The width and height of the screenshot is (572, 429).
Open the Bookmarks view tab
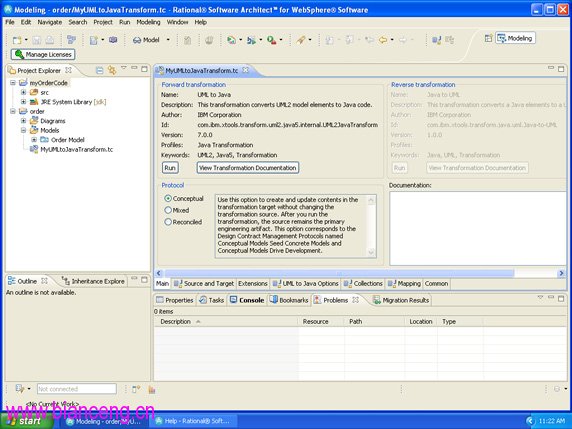click(289, 300)
